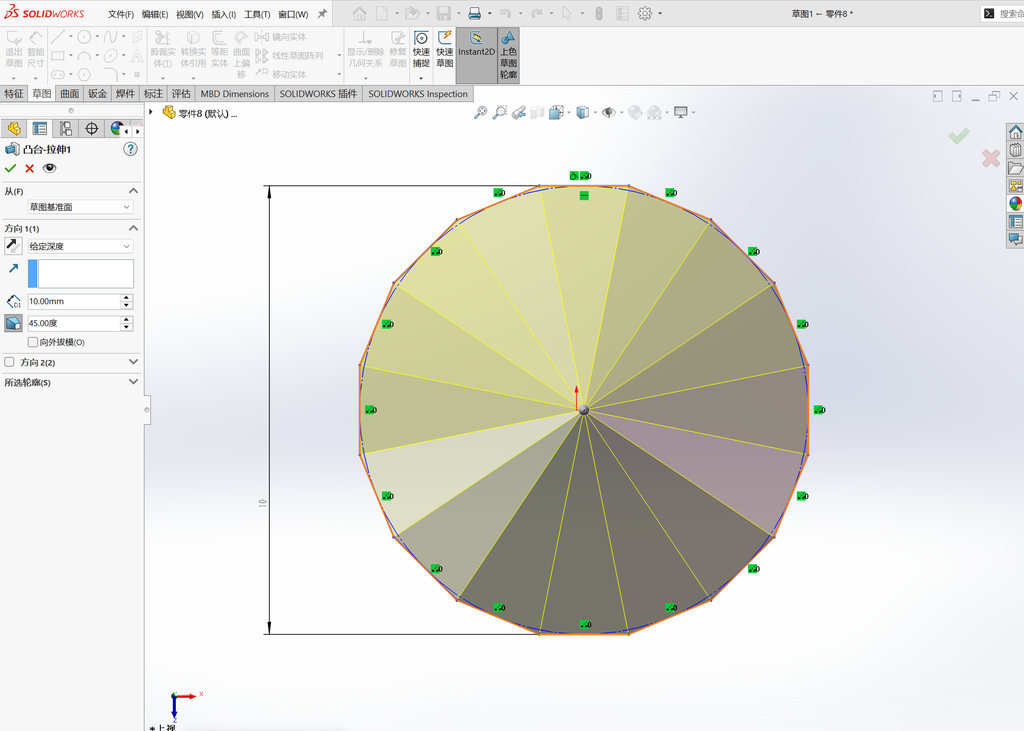1024x731 pixels.
Task: Click 快速草图 rapid sketch tool
Action: tap(445, 49)
